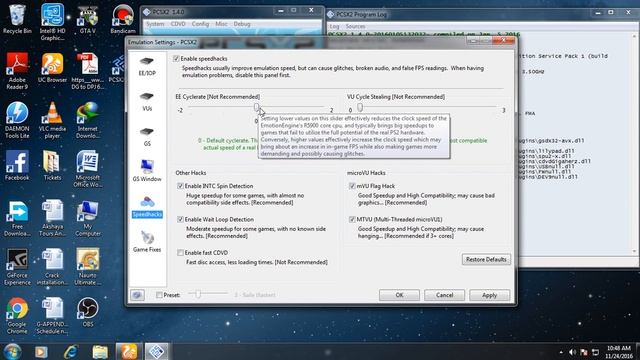Open CDVD menu in PCSX2 window
Screen dimensions: 640x360
(178, 24)
